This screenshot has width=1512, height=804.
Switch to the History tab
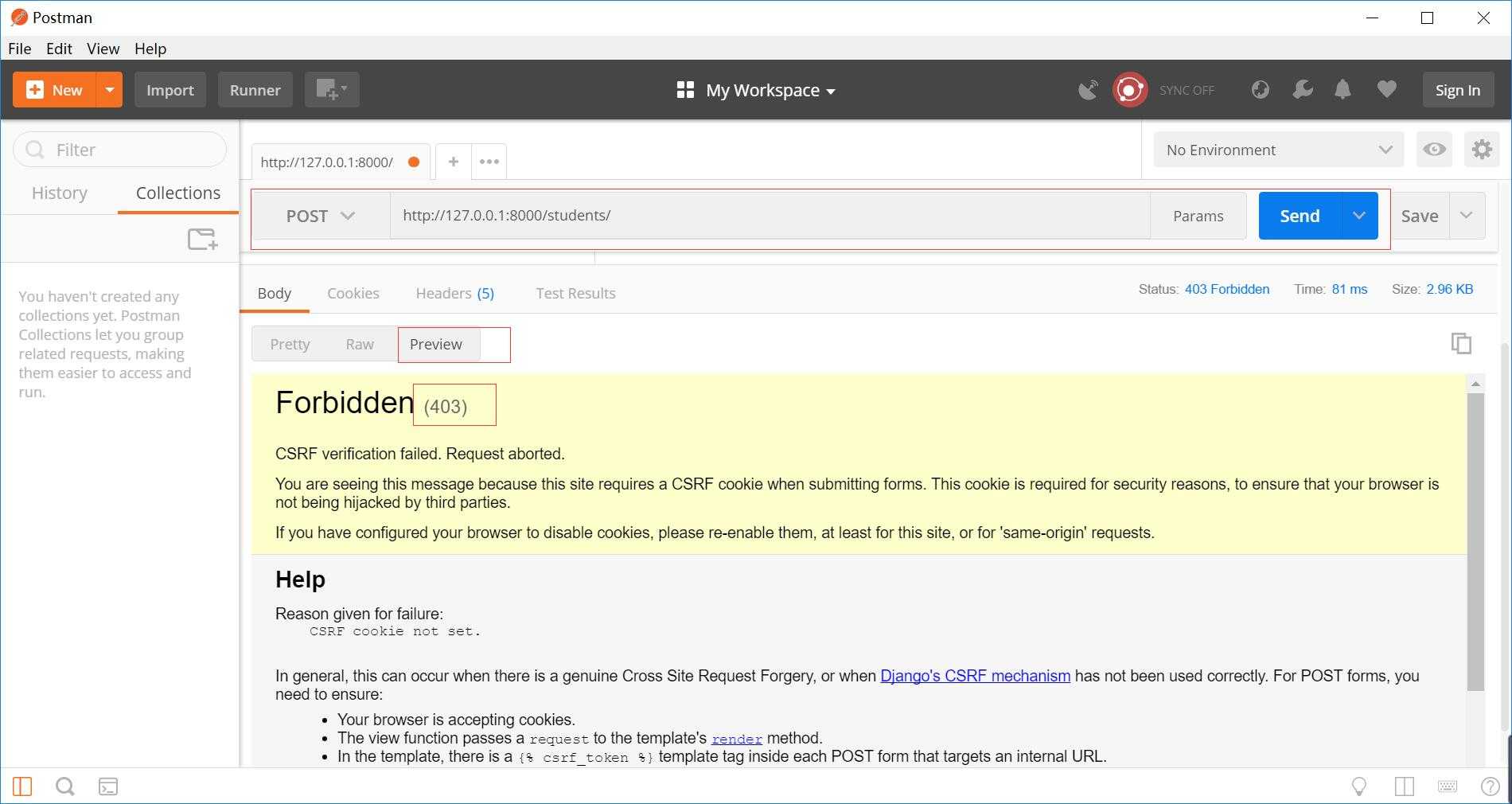60,193
